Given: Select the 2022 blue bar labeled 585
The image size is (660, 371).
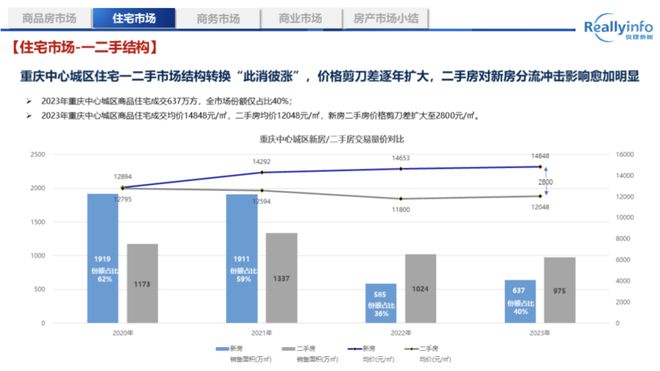Looking at the screenshot, I should point(381,303).
